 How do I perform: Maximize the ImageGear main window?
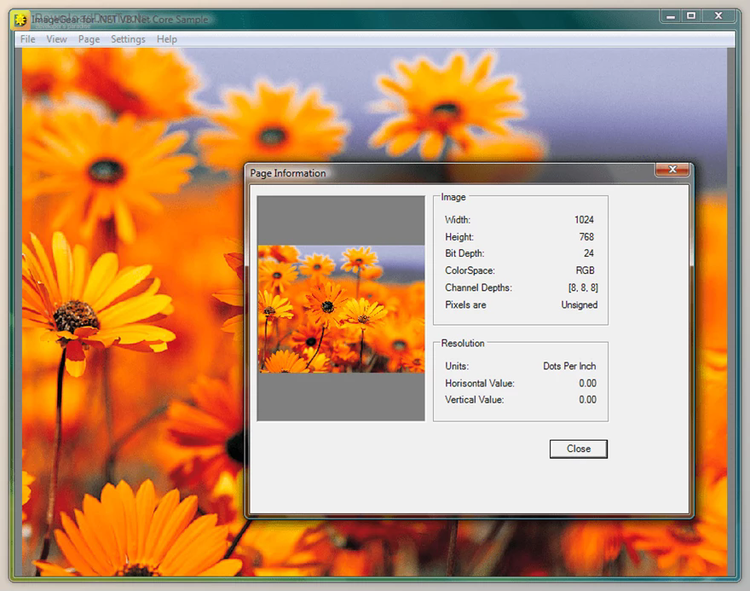691,16
